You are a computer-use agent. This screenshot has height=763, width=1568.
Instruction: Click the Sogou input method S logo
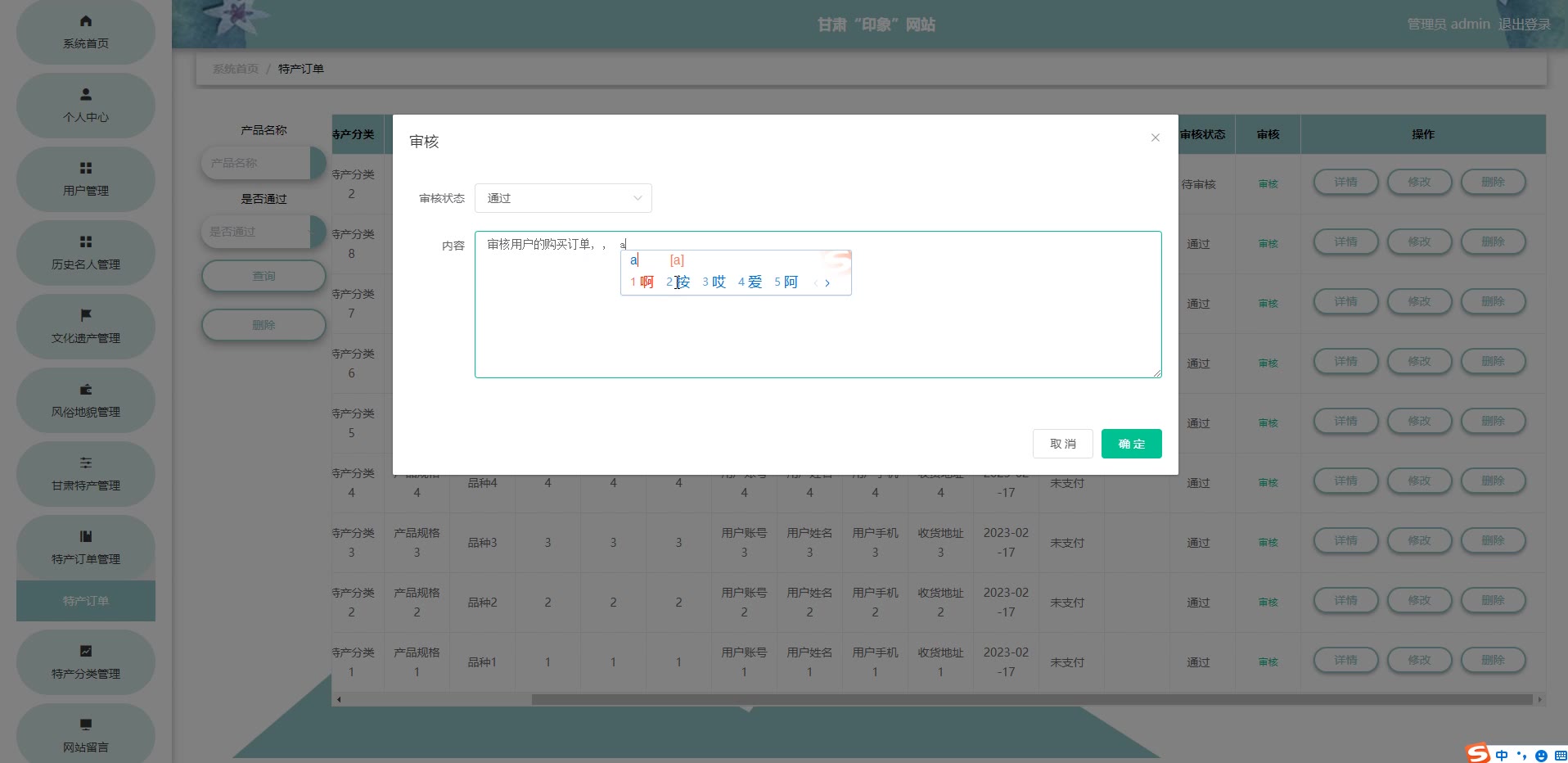(x=1477, y=753)
